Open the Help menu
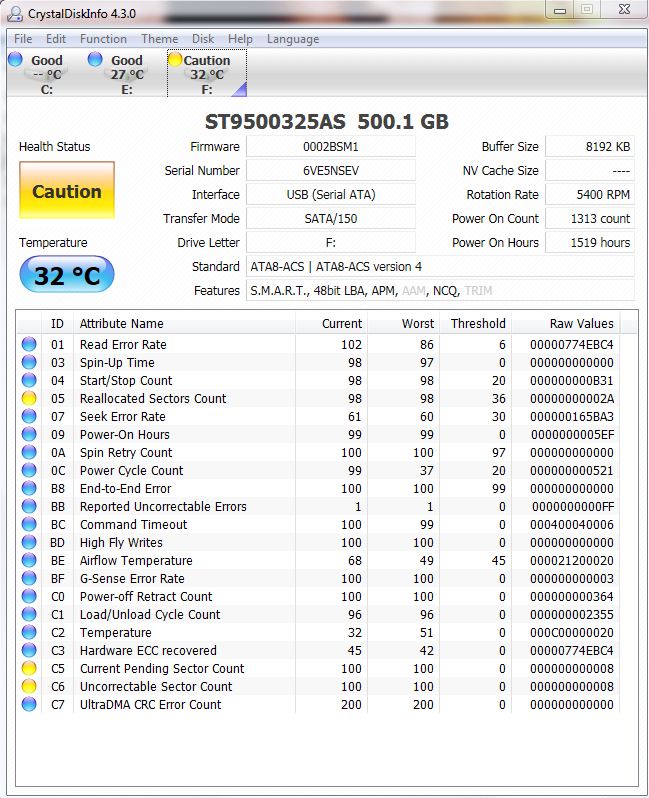The image size is (649, 798). (240, 39)
